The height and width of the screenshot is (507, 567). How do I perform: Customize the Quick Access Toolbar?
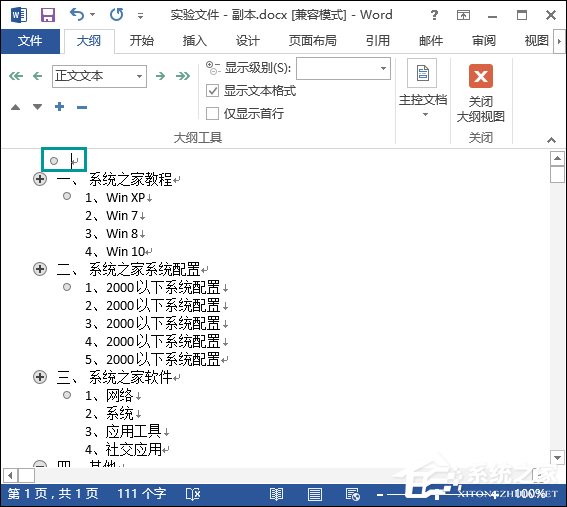click(140, 16)
